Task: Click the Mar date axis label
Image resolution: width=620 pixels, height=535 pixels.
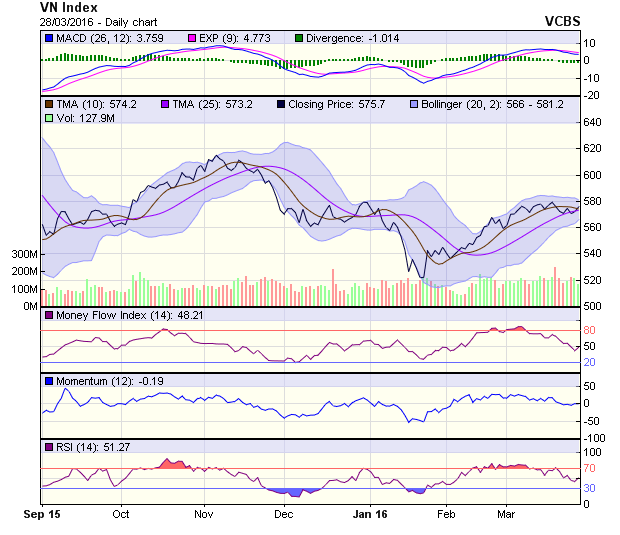Action: coord(506,515)
